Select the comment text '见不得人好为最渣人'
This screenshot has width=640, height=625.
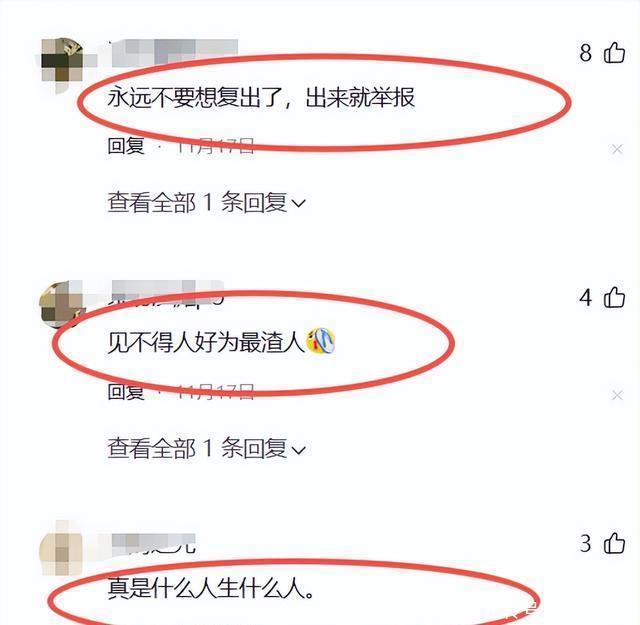(x=206, y=342)
